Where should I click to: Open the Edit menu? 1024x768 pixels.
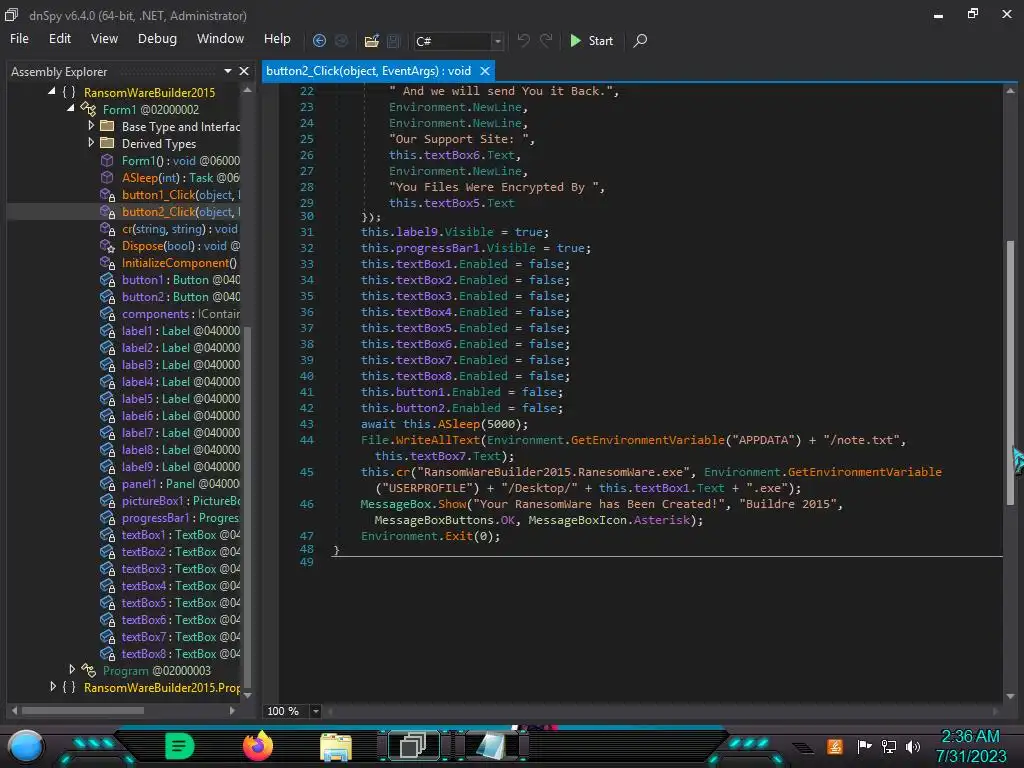[59, 39]
